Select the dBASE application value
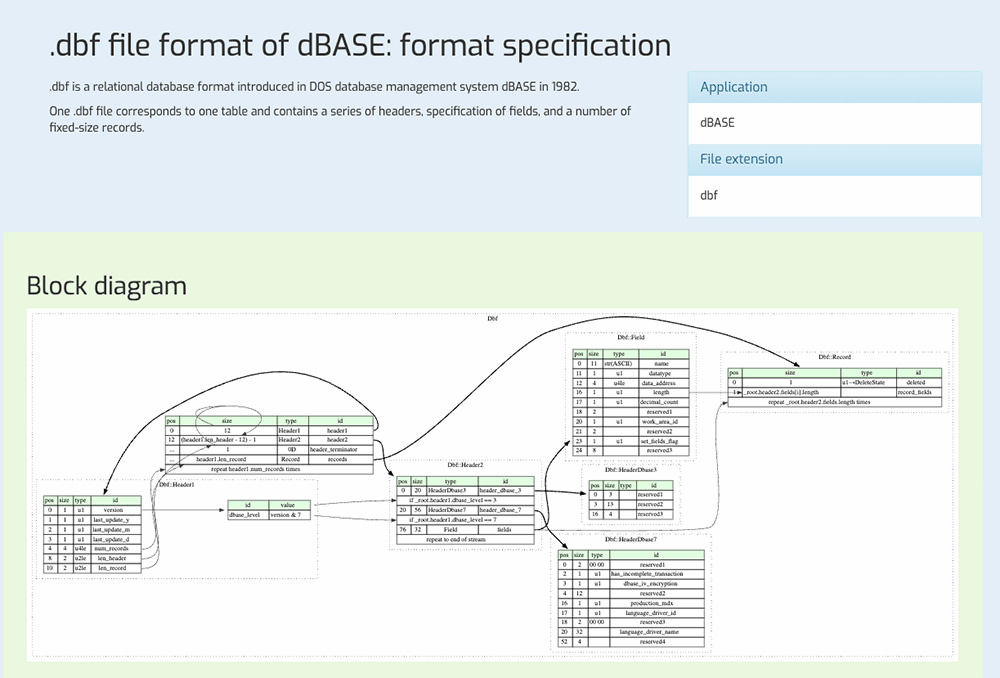The image size is (1000, 678). coord(717,122)
